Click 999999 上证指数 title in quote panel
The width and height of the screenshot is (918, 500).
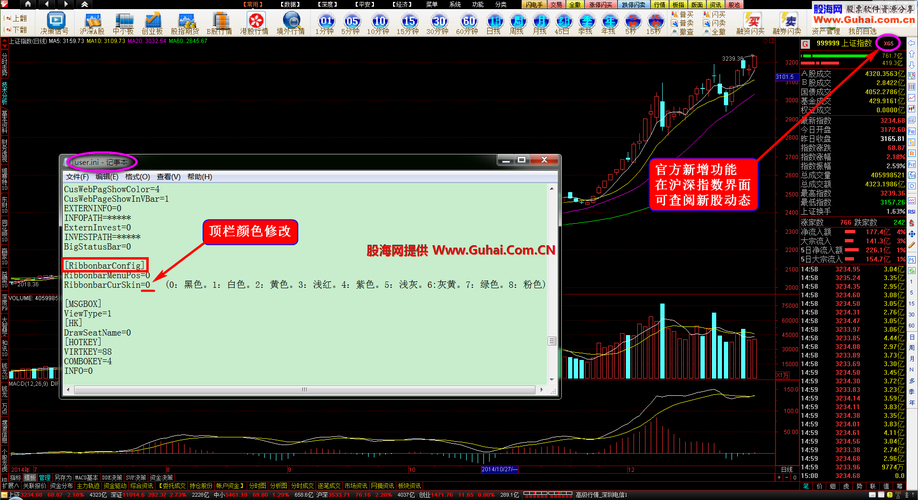[843, 44]
